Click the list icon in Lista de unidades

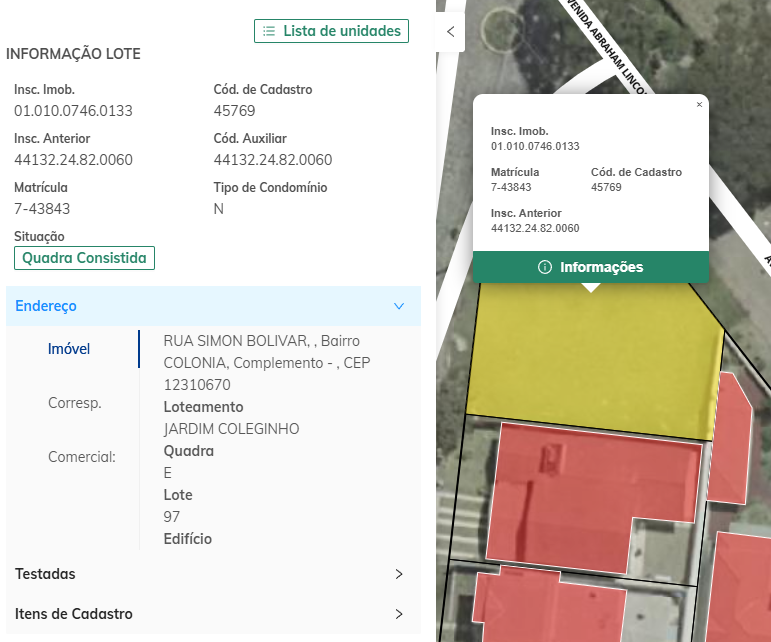[x=268, y=31]
